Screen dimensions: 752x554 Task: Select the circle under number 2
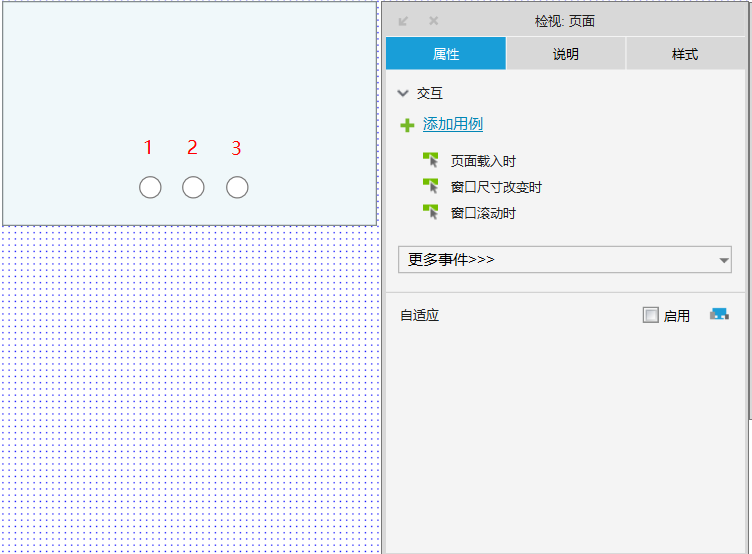[193, 187]
